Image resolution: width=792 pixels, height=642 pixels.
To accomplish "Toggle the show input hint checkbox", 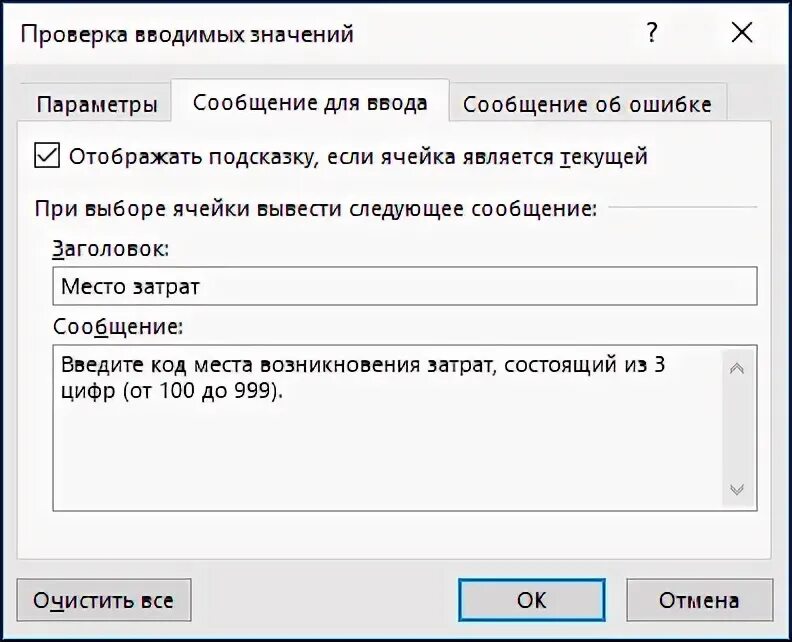I will coord(46,156).
